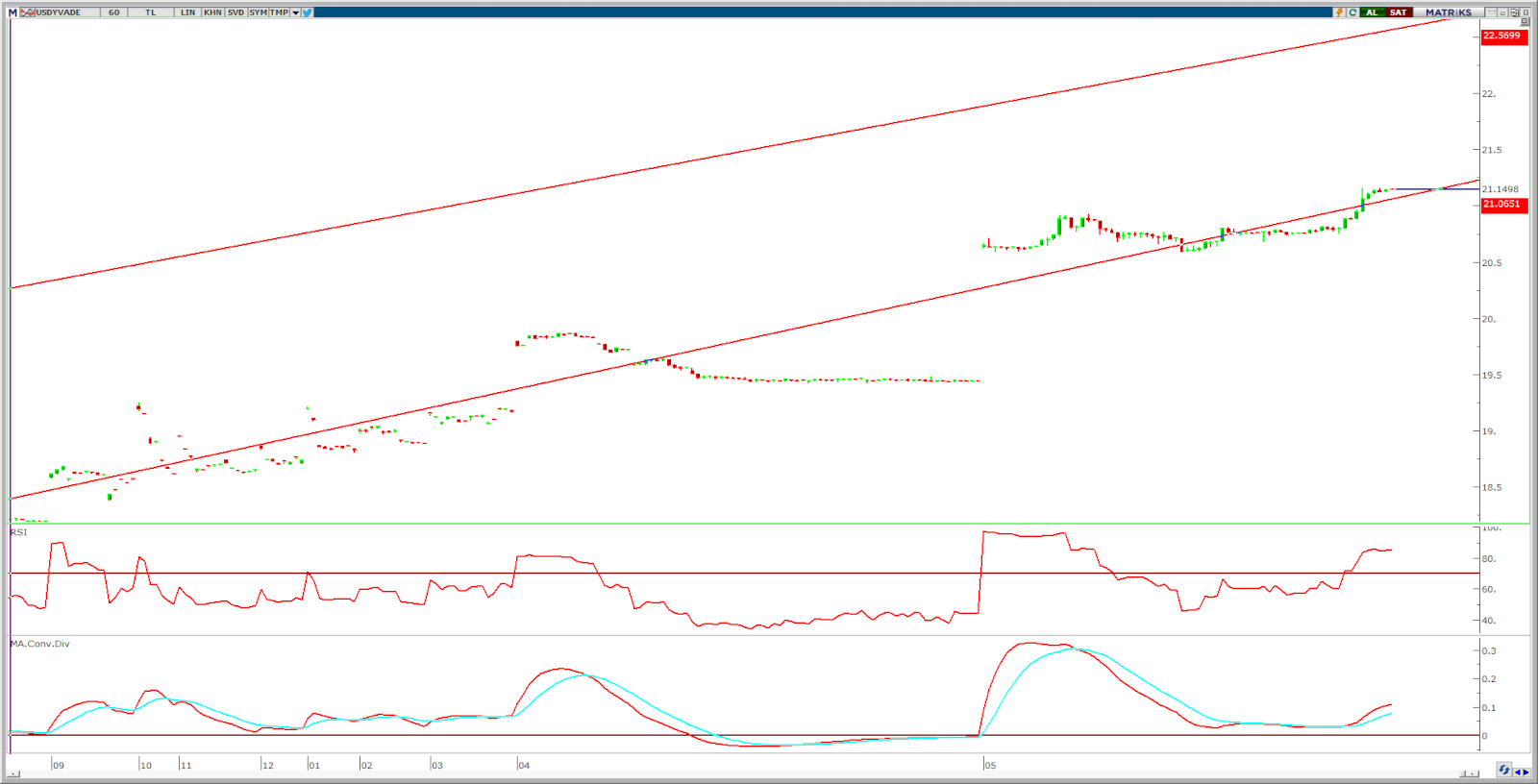Screen dimensions: 1538x784
Task: Select the blue horizontal line near 21.15
Action: pyautogui.click(x=1437, y=189)
